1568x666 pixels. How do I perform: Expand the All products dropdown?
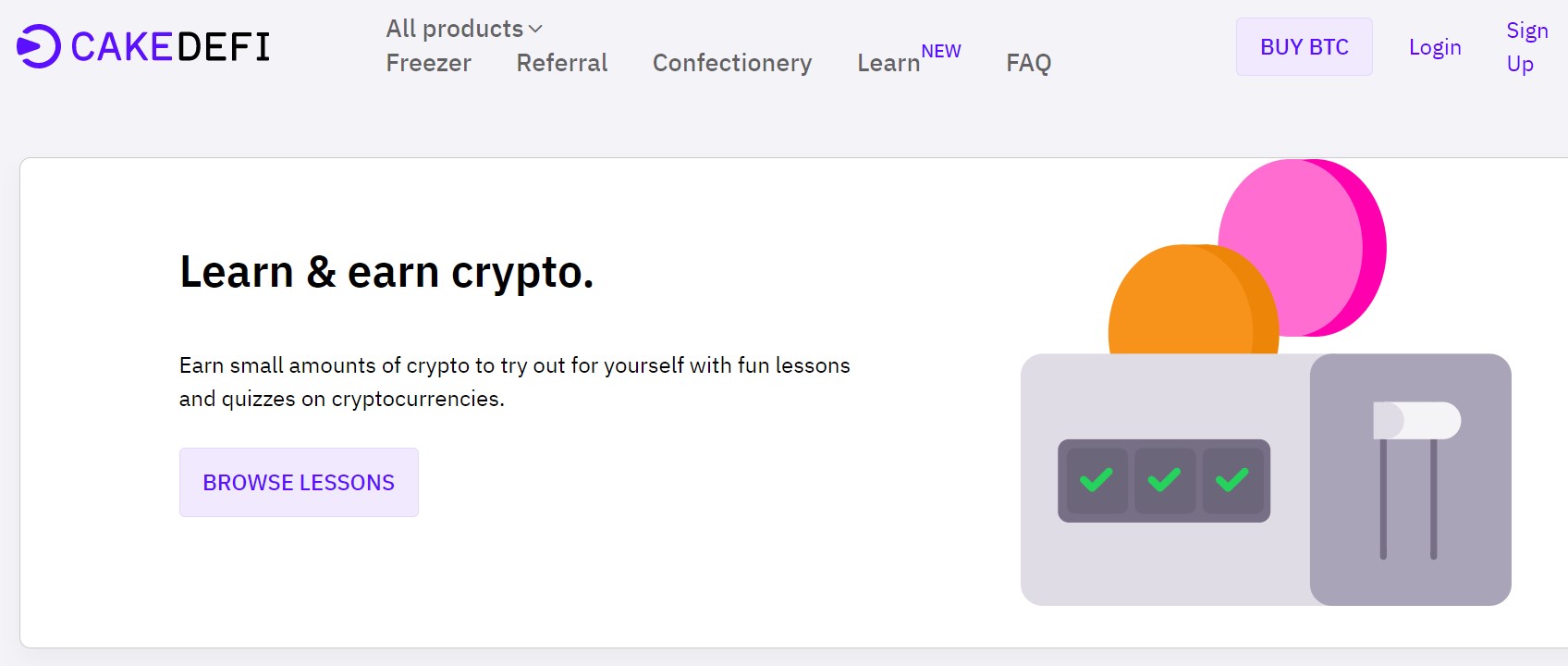click(455, 29)
